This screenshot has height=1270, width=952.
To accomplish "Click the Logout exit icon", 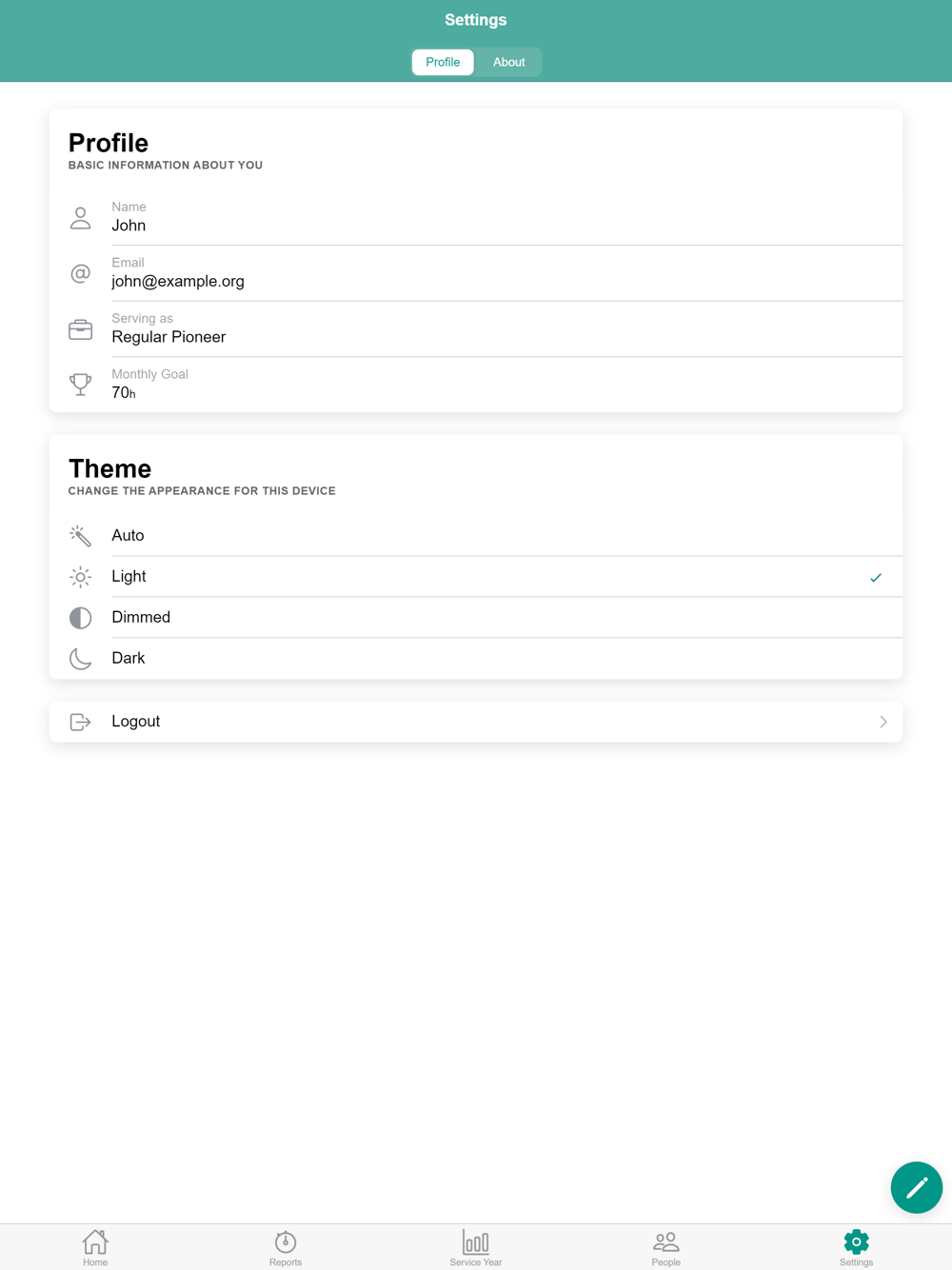I will [x=81, y=722].
